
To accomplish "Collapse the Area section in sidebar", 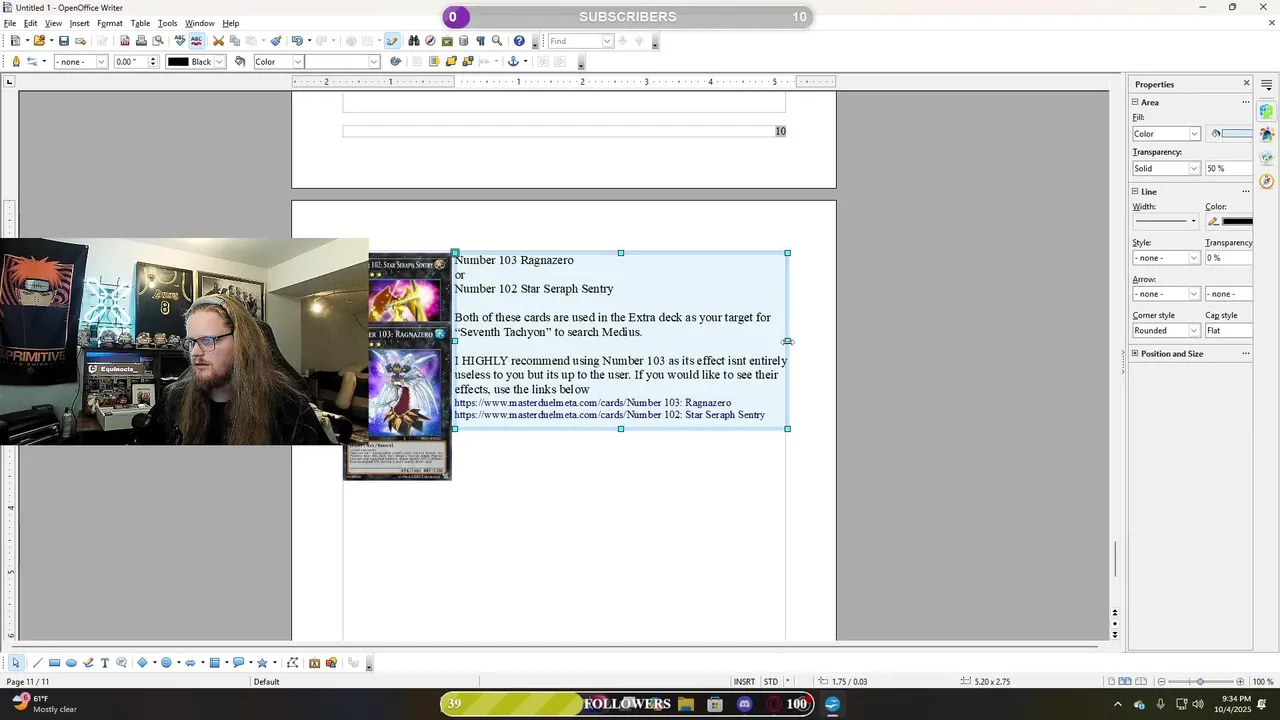I will 1136,102.
